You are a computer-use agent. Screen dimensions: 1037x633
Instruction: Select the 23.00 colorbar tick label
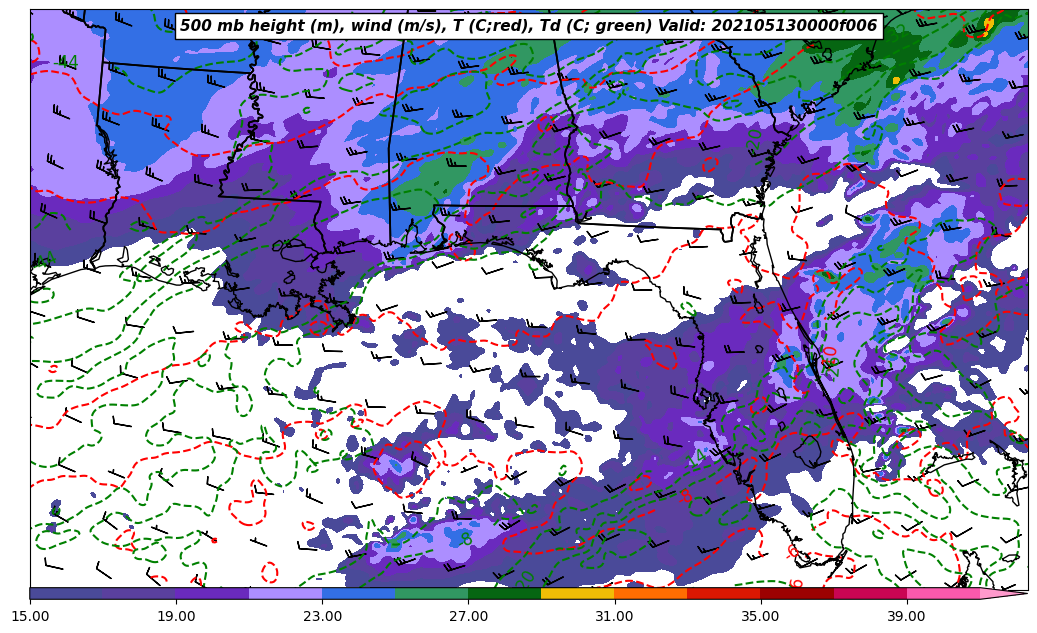coord(322,617)
